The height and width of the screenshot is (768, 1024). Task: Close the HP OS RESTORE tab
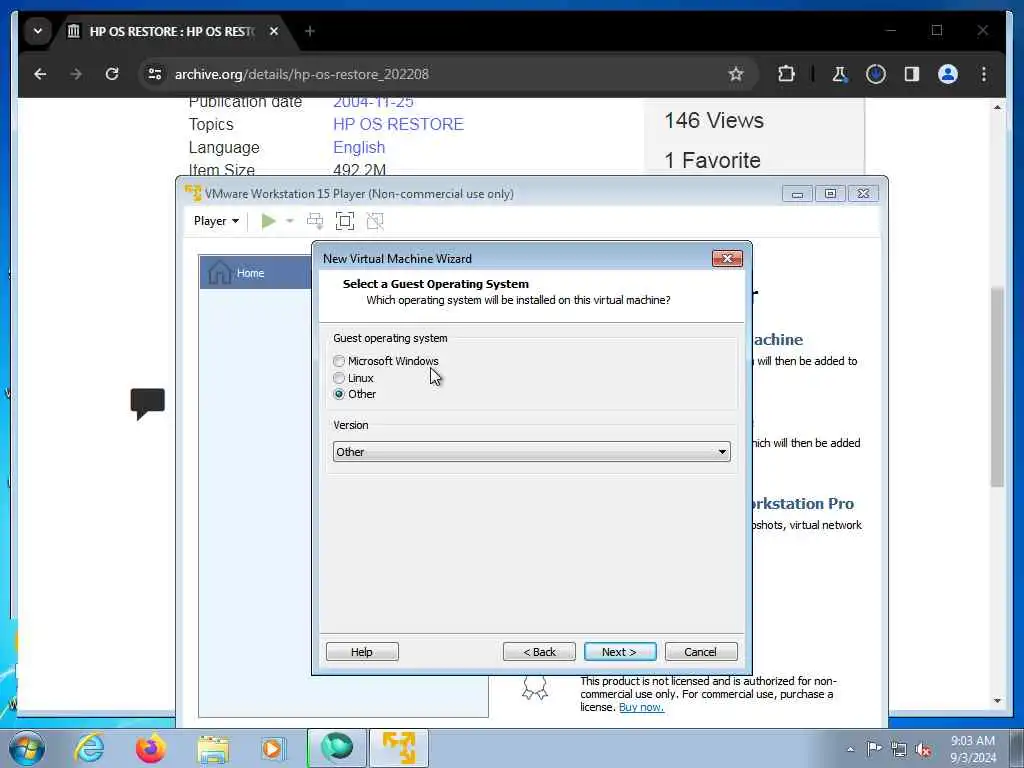pyautogui.click(x=274, y=31)
